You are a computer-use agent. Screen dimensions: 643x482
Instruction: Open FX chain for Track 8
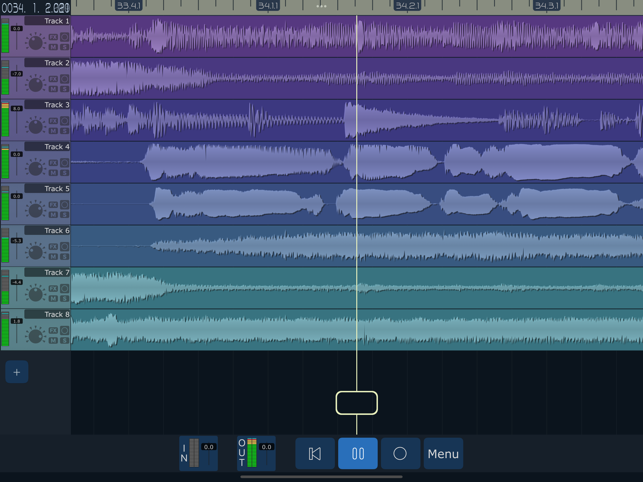(53, 330)
